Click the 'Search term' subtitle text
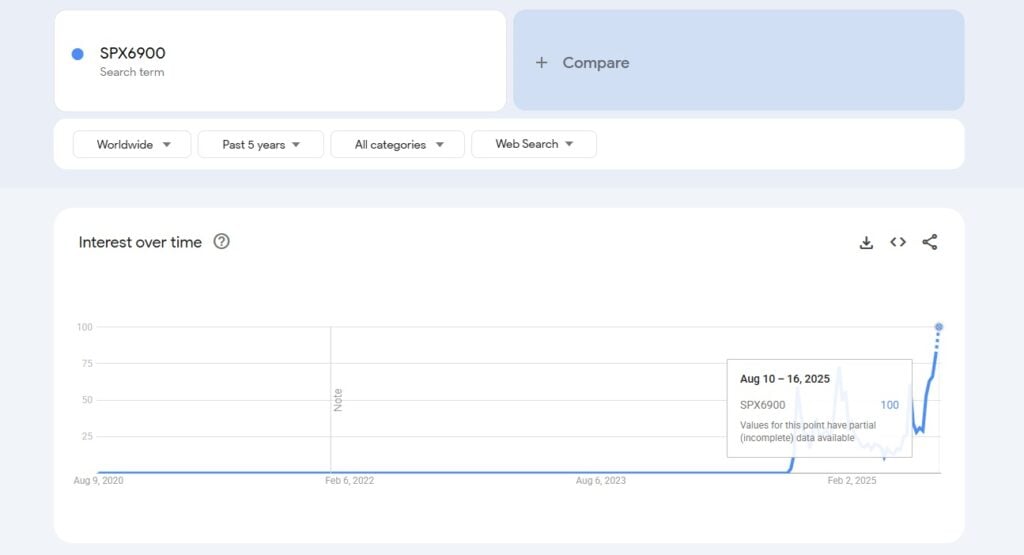Viewport: 1024px width, 555px height. pos(132,72)
